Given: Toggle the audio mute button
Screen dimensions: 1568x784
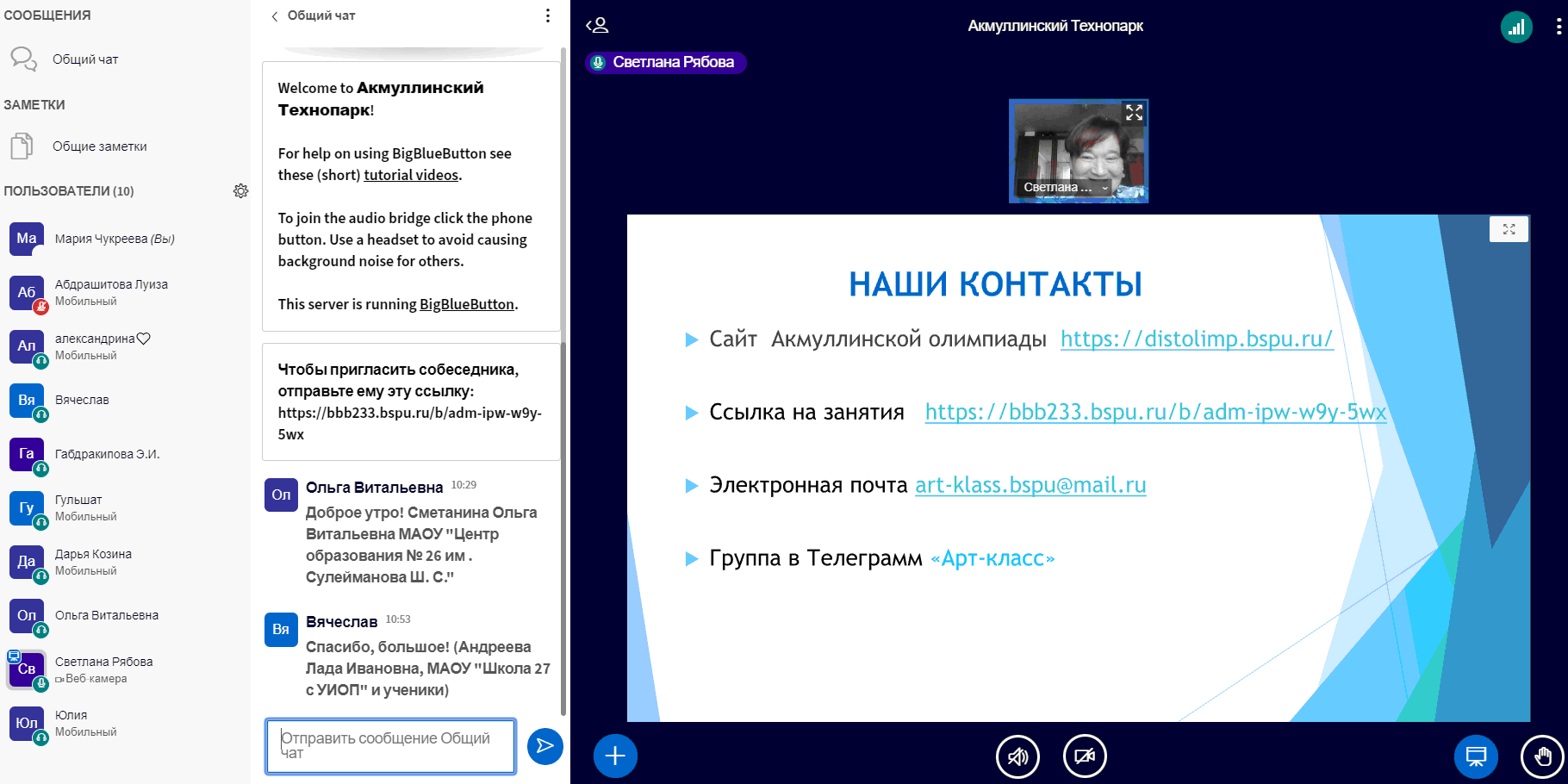Looking at the screenshot, I should click(1017, 756).
